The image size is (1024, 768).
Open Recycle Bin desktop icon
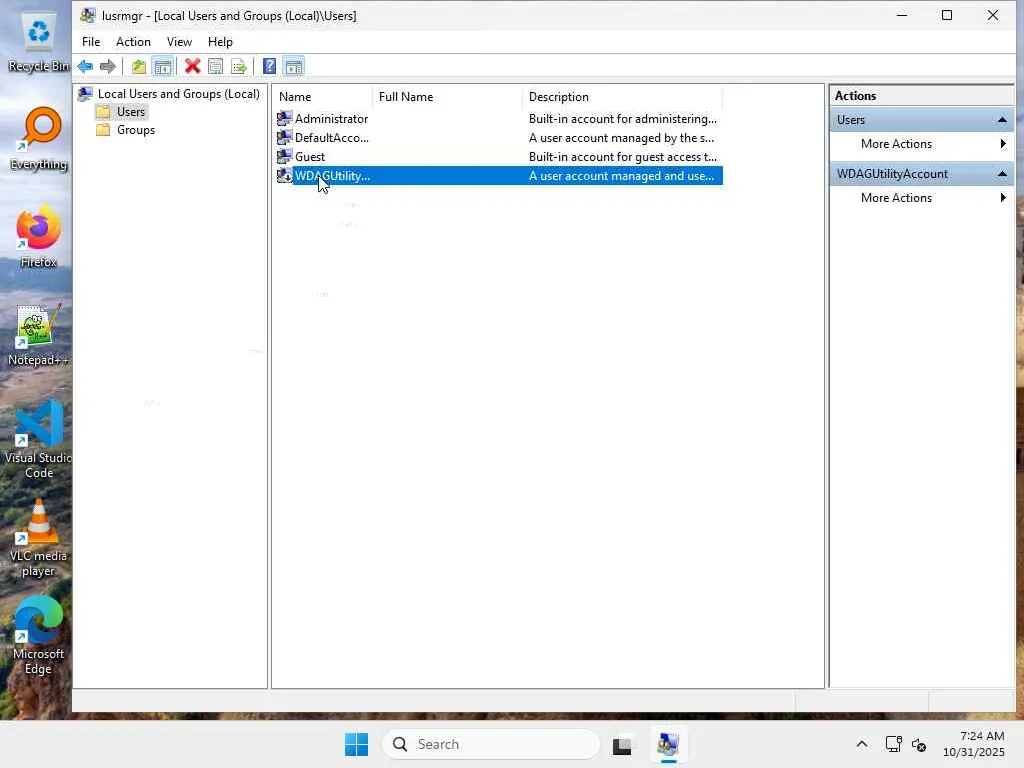pyautogui.click(x=39, y=42)
